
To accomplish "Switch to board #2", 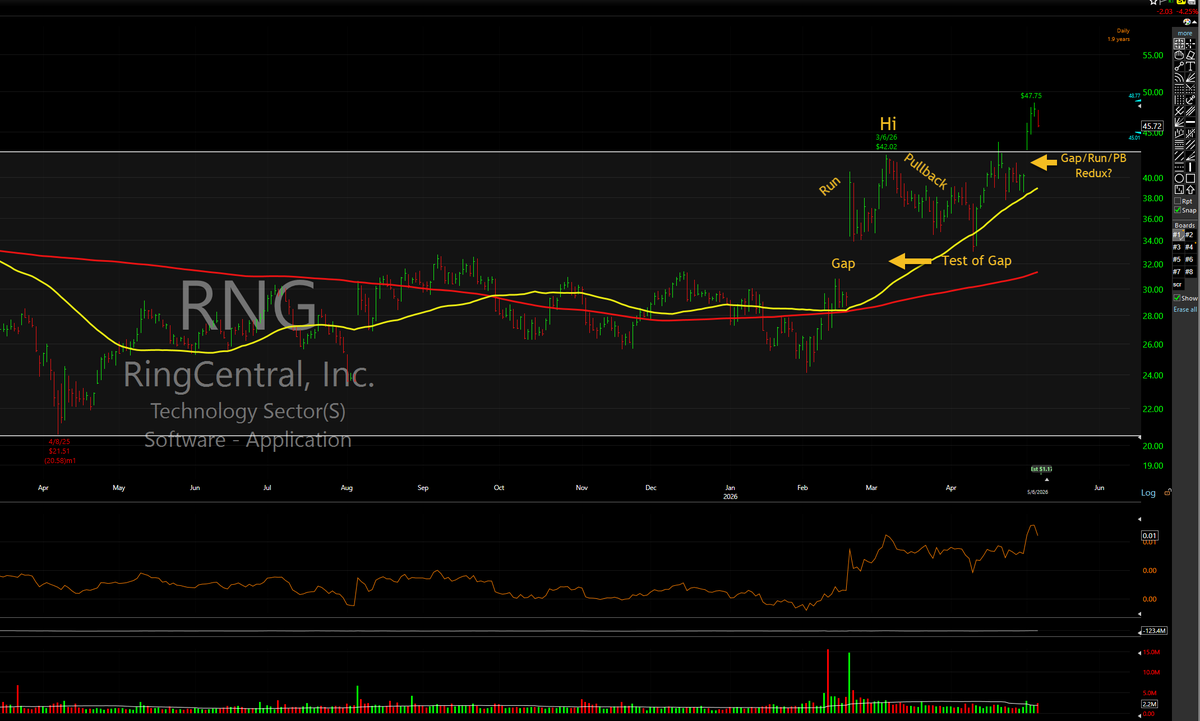I will coord(1189,235).
